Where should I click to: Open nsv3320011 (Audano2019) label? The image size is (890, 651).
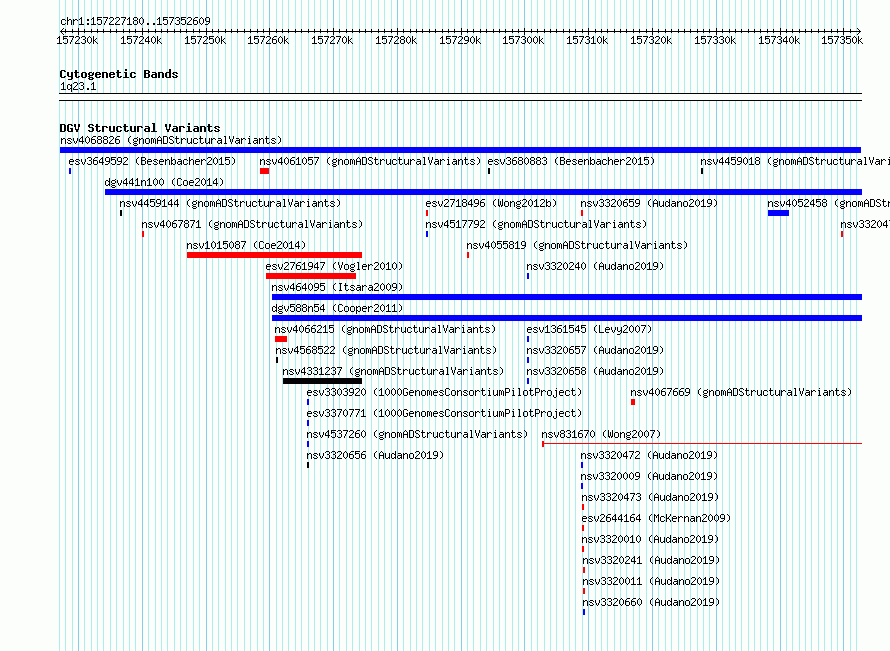[651, 581]
